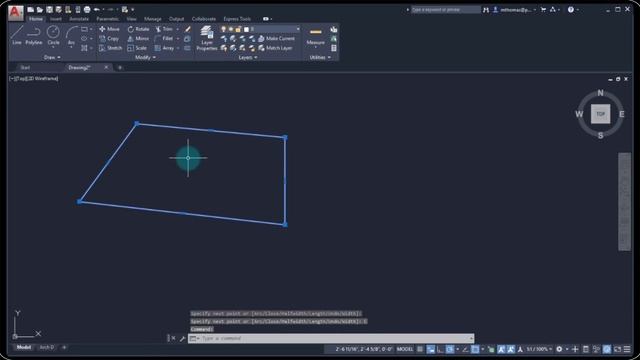Expand the Draw panel
The image size is (640, 360).
tap(52, 58)
